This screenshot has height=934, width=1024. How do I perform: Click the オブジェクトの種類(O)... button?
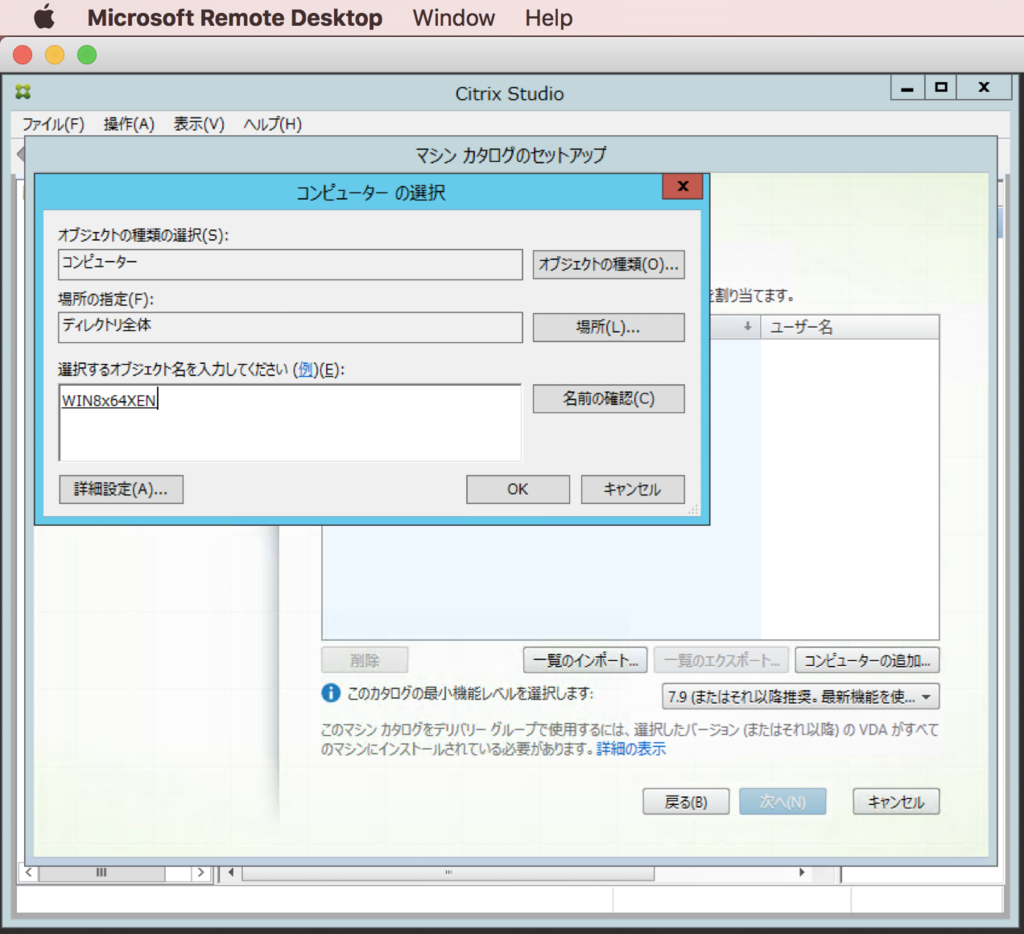(609, 265)
